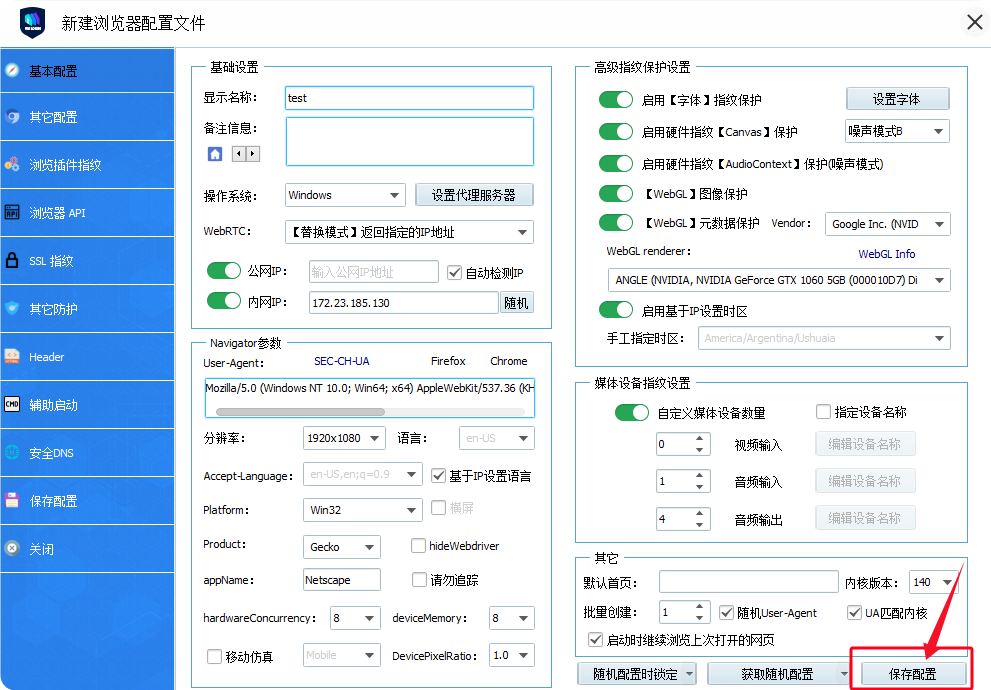The width and height of the screenshot is (991, 690).
Task: Open the Canvas 噪声模式B dropdown
Action: pyautogui.click(x=897, y=131)
